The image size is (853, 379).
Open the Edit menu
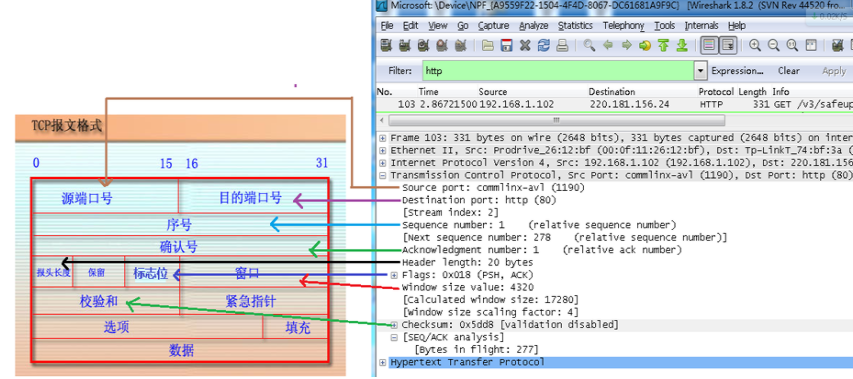pyautogui.click(x=410, y=26)
